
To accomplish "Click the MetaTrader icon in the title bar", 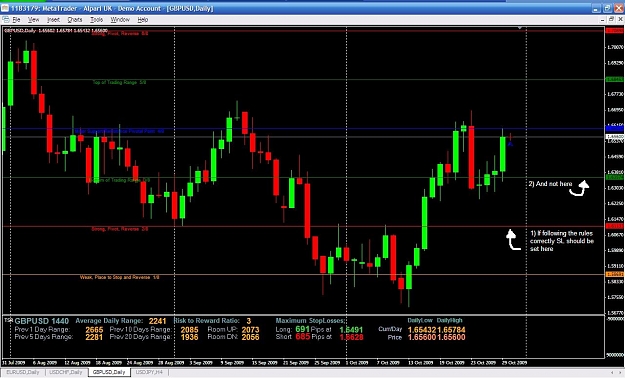I will click(5, 8).
